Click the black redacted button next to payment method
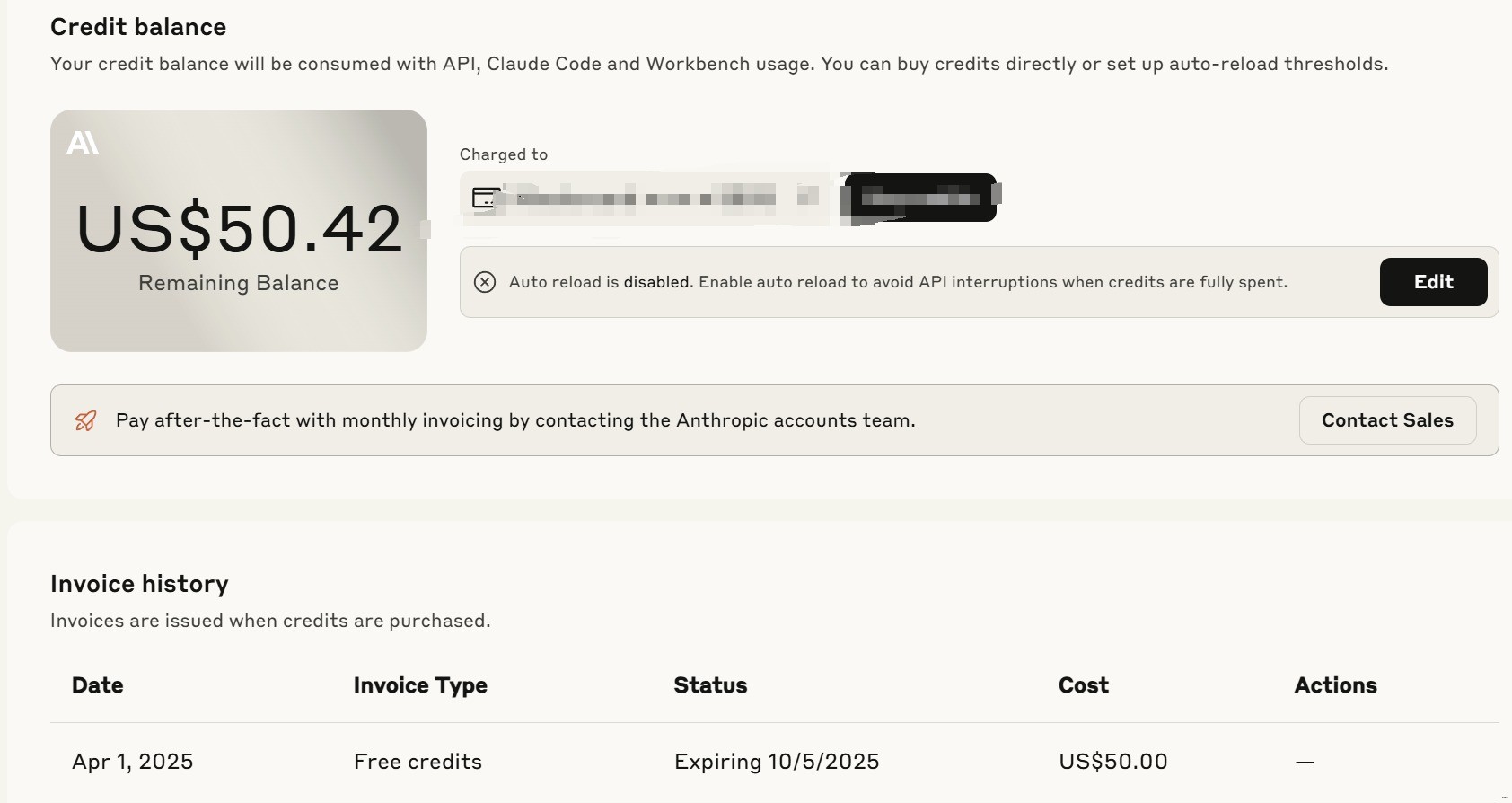The image size is (1512, 803). pos(920,198)
